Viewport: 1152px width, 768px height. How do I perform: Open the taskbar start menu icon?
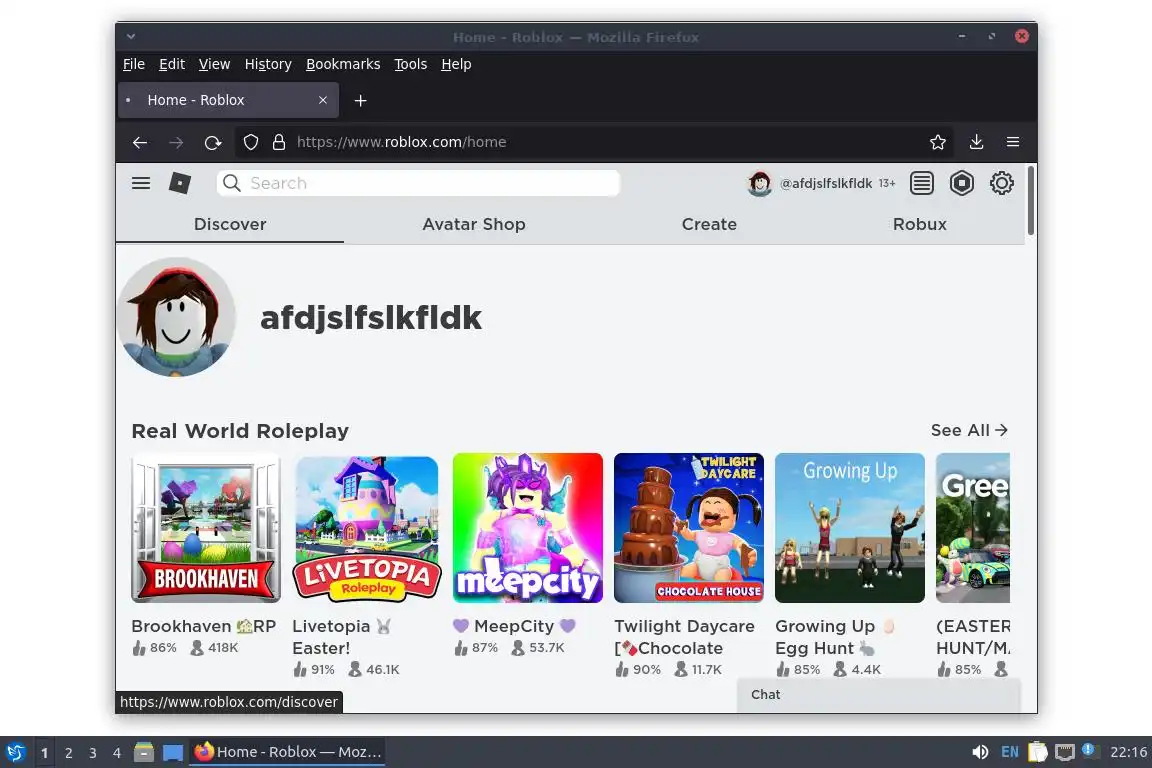point(15,752)
